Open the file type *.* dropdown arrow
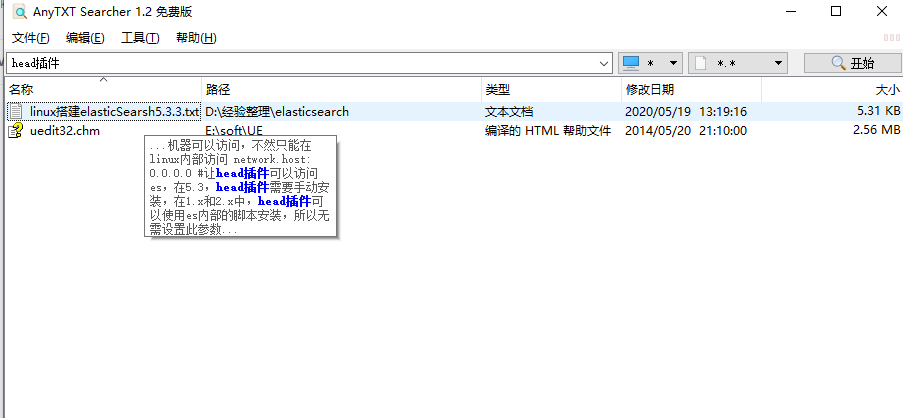The image size is (903, 418). tap(777, 63)
